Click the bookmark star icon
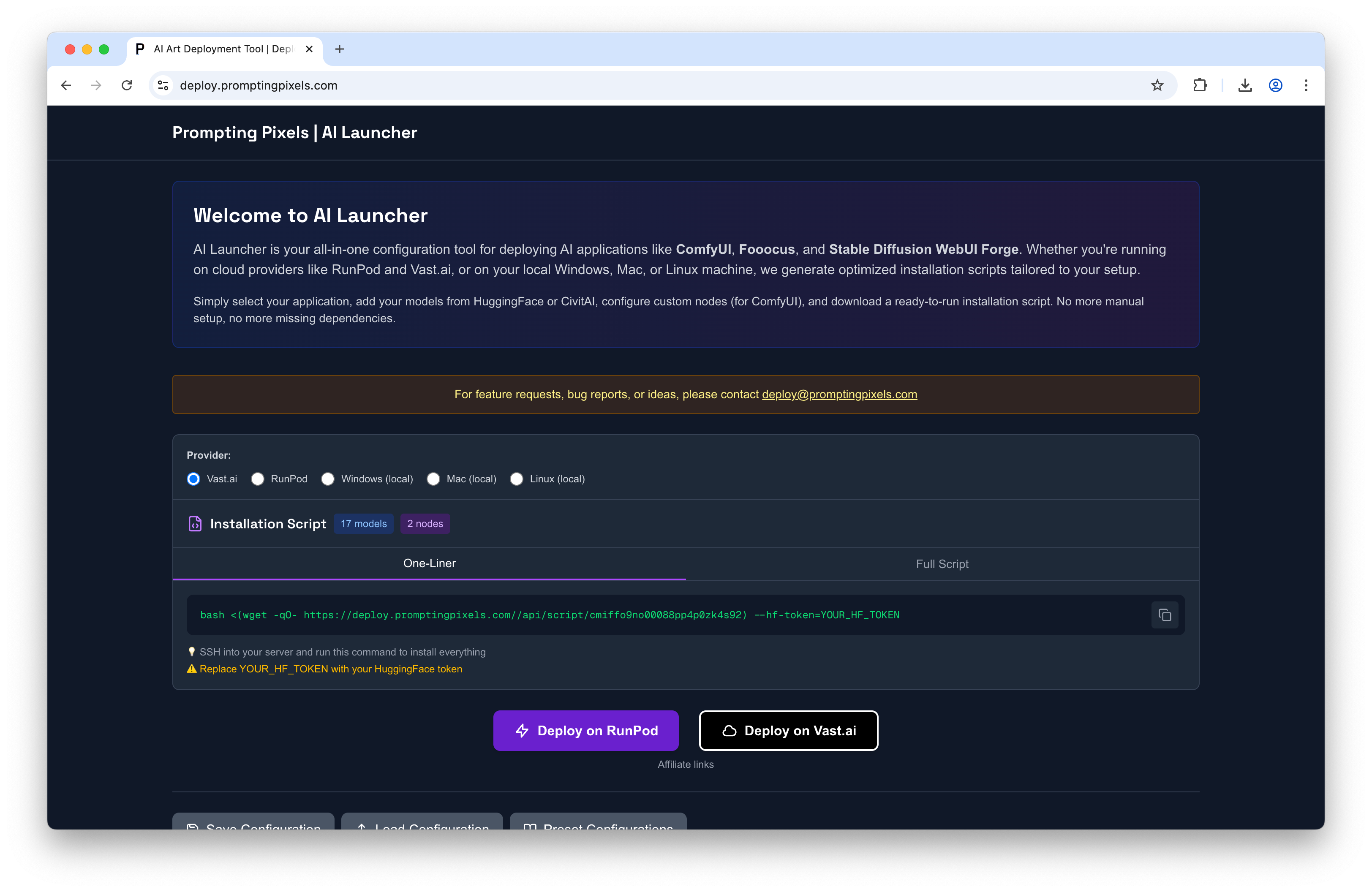Screen dimensions: 1372x892 coord(1157,85)
